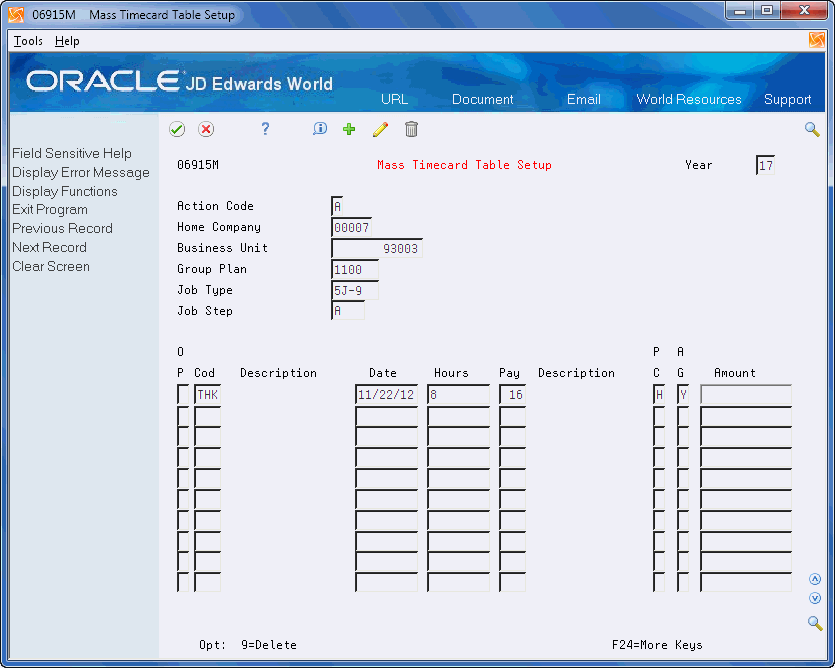835x668 pixels.
Task: Click the info bubble icon
Action: coord(320,129)
